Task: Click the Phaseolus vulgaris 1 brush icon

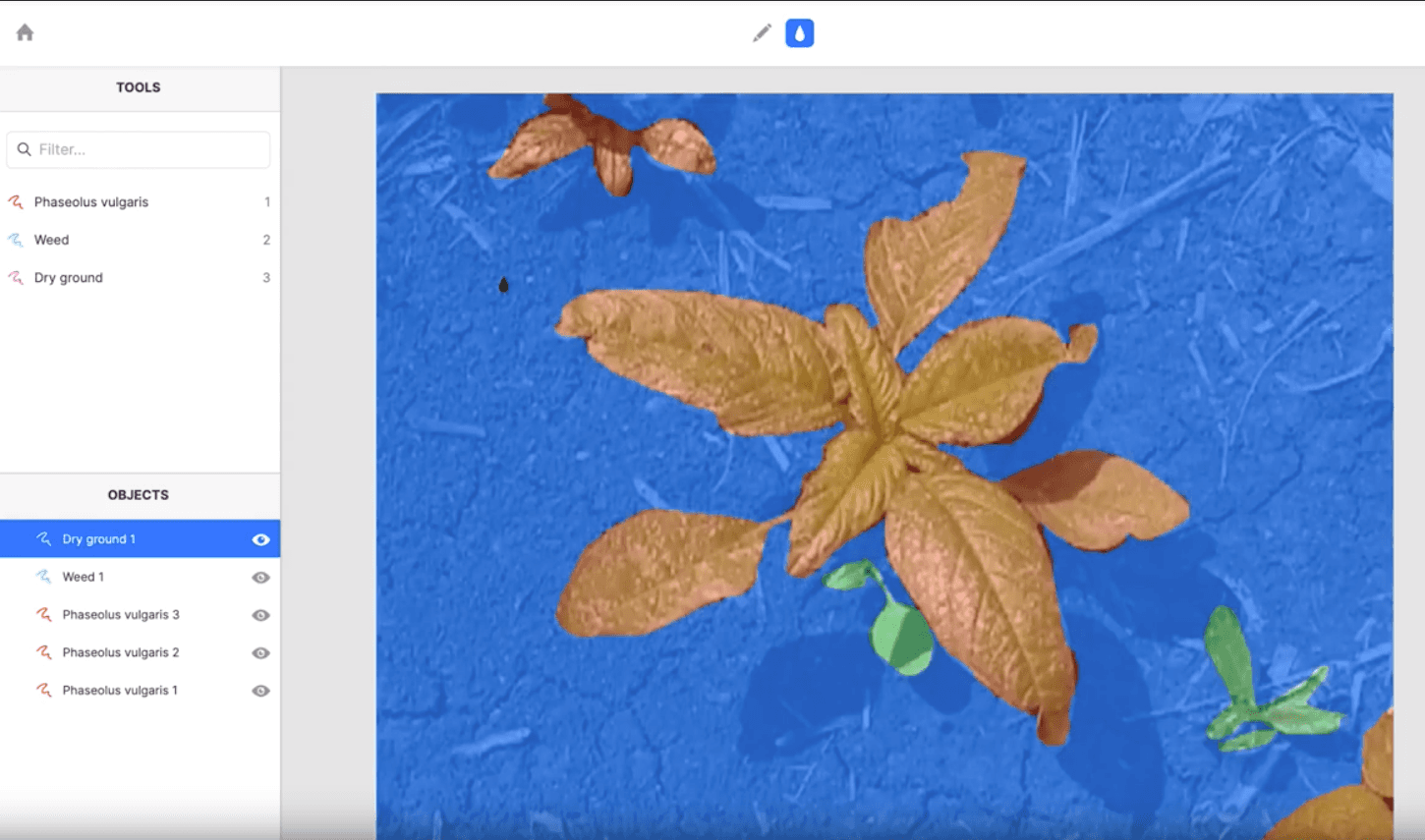Action: (x=44, y=690)
